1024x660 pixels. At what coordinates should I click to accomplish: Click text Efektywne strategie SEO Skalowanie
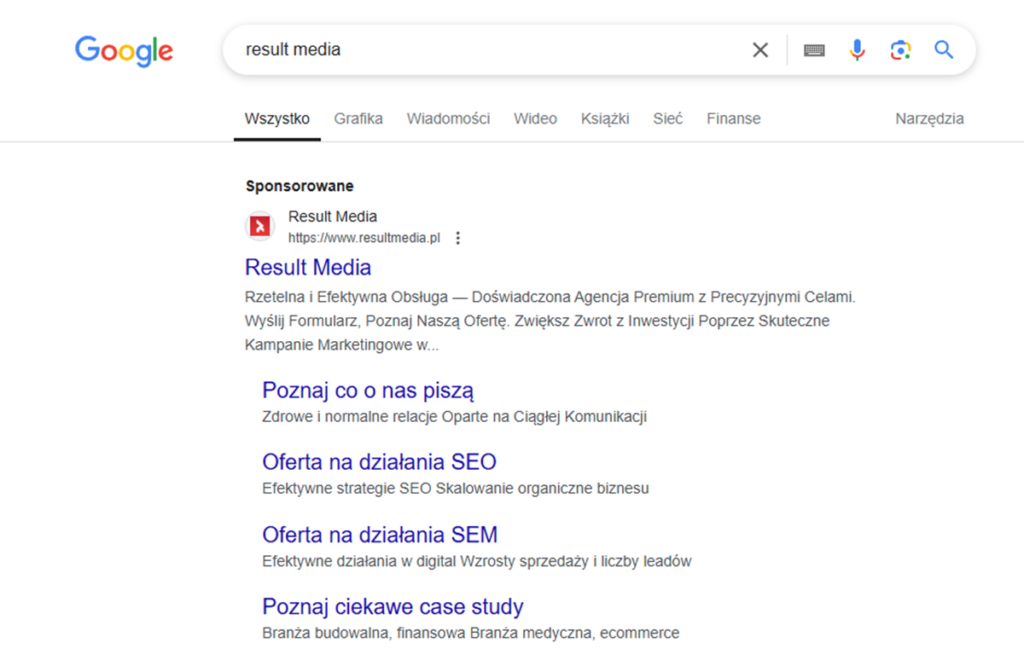point(455,488)
